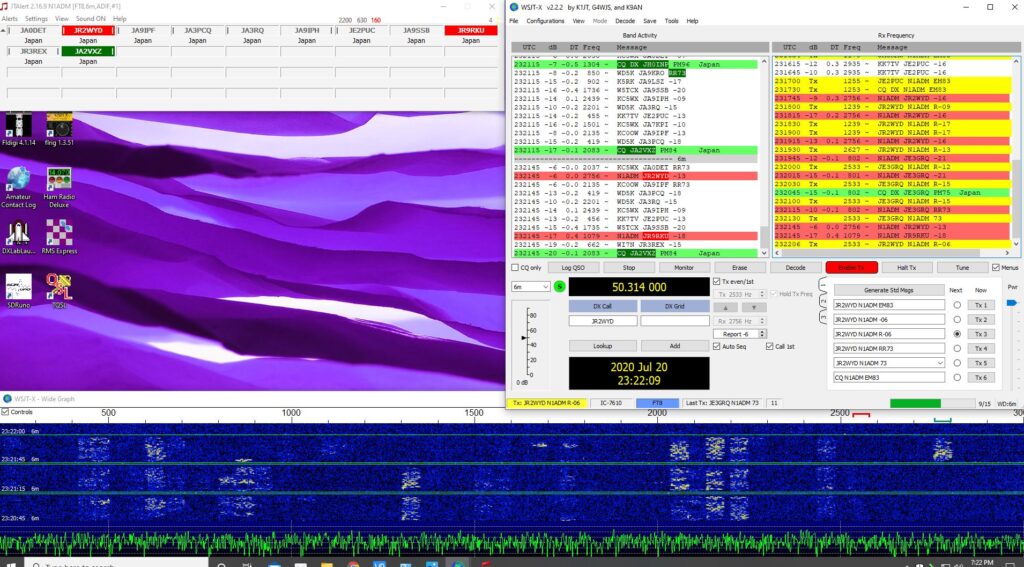Open the Tx 5 message dropdown
Screen dimensions: 1024x567
coord(939,363)
